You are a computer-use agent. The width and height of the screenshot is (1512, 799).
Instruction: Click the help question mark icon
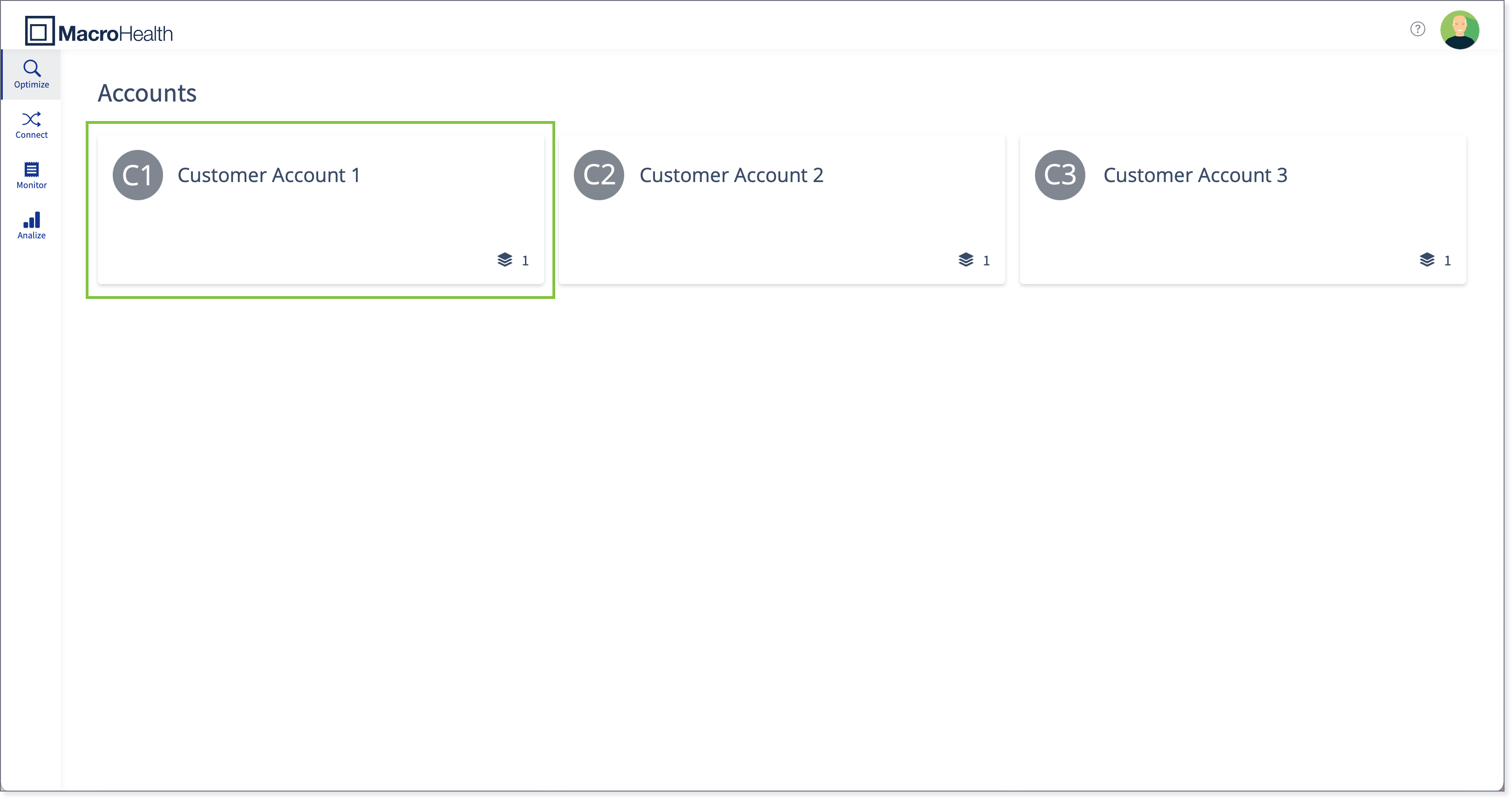[1417, 29]
